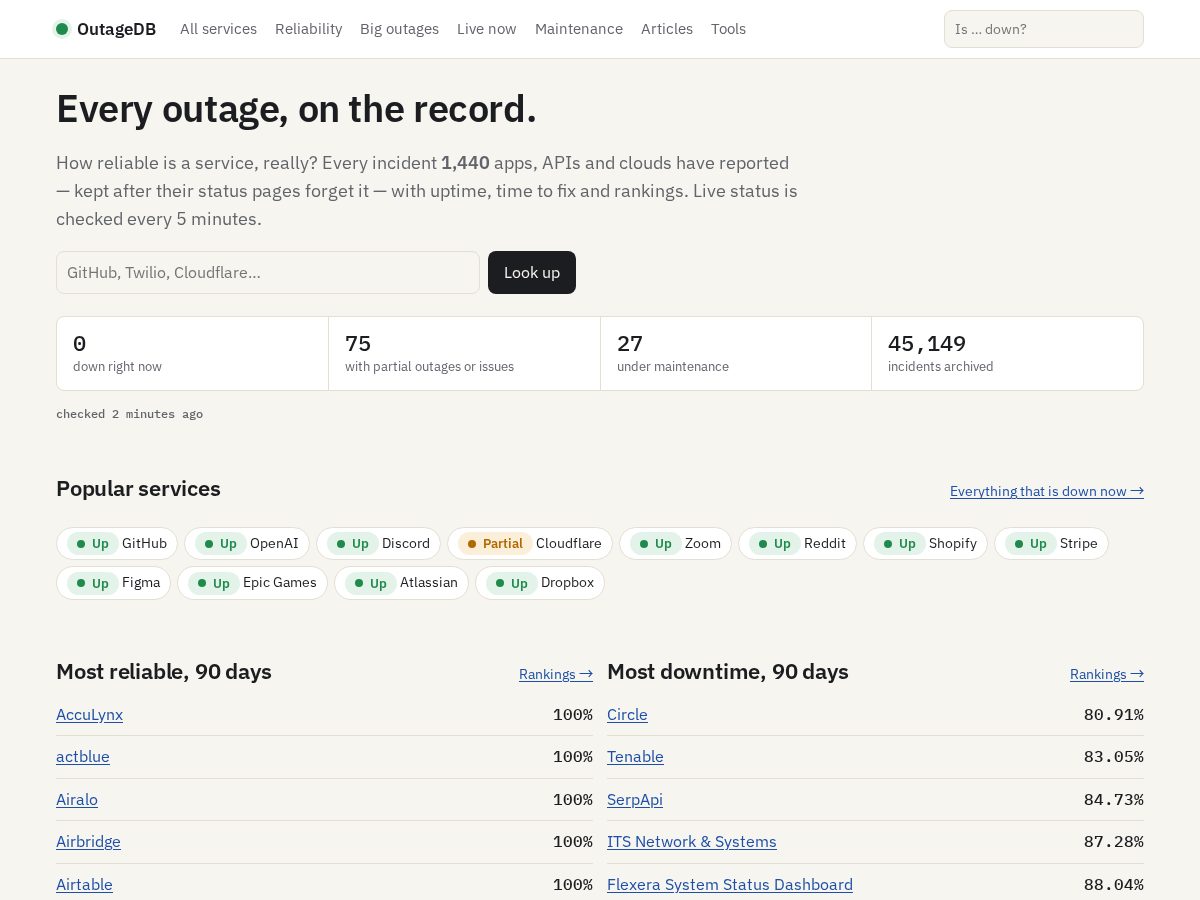Viewport: 1200px width, 900px height.
Task: Click the OutageDB logo
Action: (x=105, y=29)
